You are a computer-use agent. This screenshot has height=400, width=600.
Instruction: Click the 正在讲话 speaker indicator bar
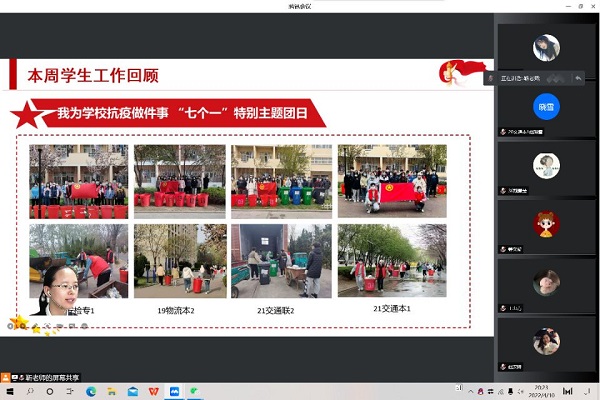pos(534,78)
